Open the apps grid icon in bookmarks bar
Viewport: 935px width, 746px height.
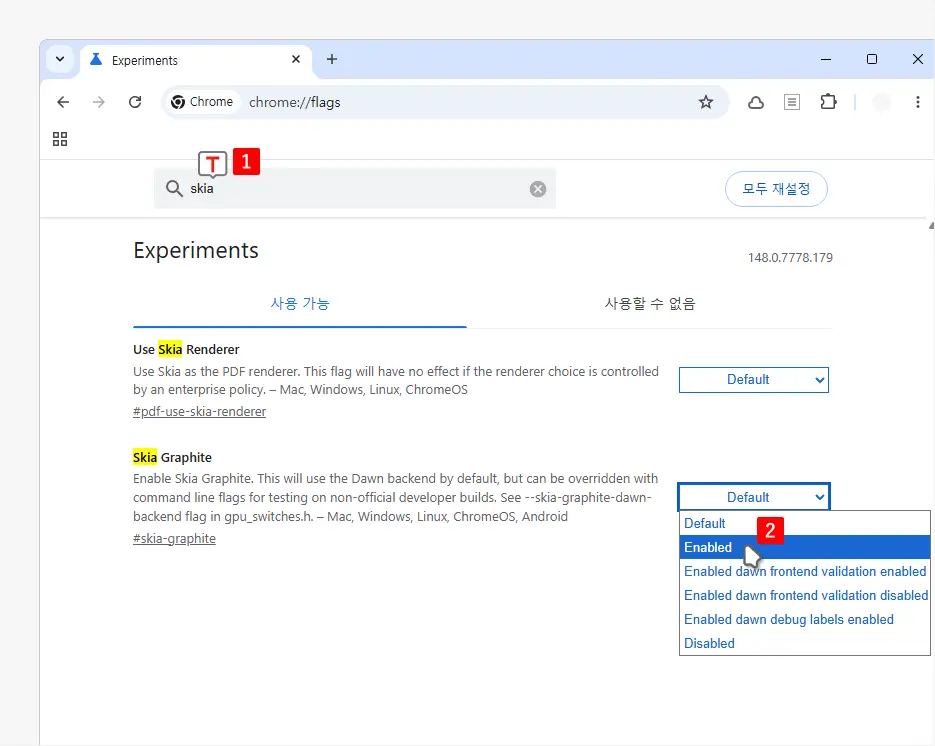(x=60, y=139)
